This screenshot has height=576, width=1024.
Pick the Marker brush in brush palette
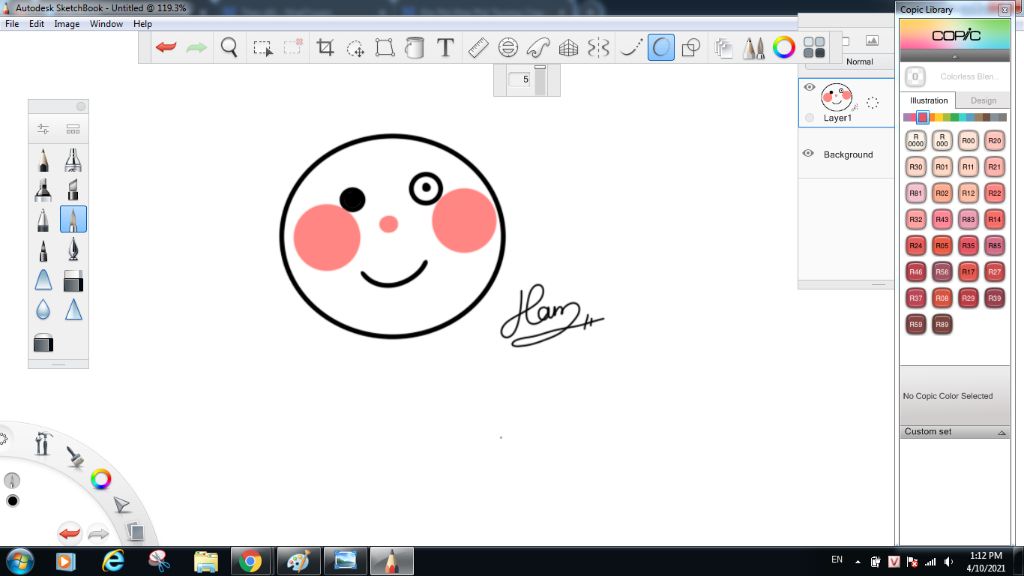[43, 189]
